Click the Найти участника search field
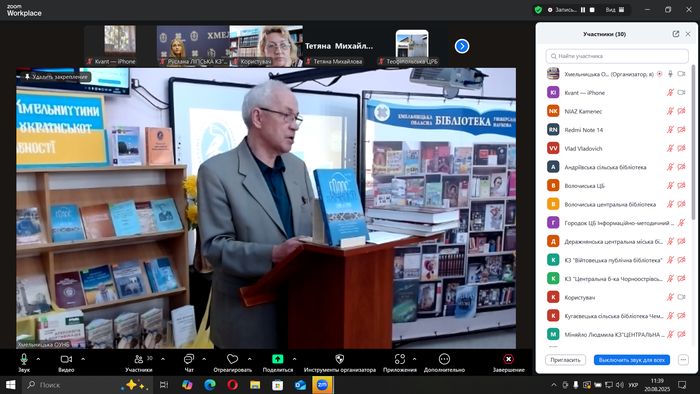 pos(617,56)
